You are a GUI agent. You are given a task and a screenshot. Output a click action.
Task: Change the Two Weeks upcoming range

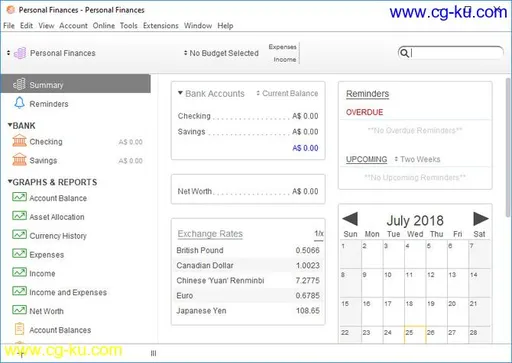point(417,159)
